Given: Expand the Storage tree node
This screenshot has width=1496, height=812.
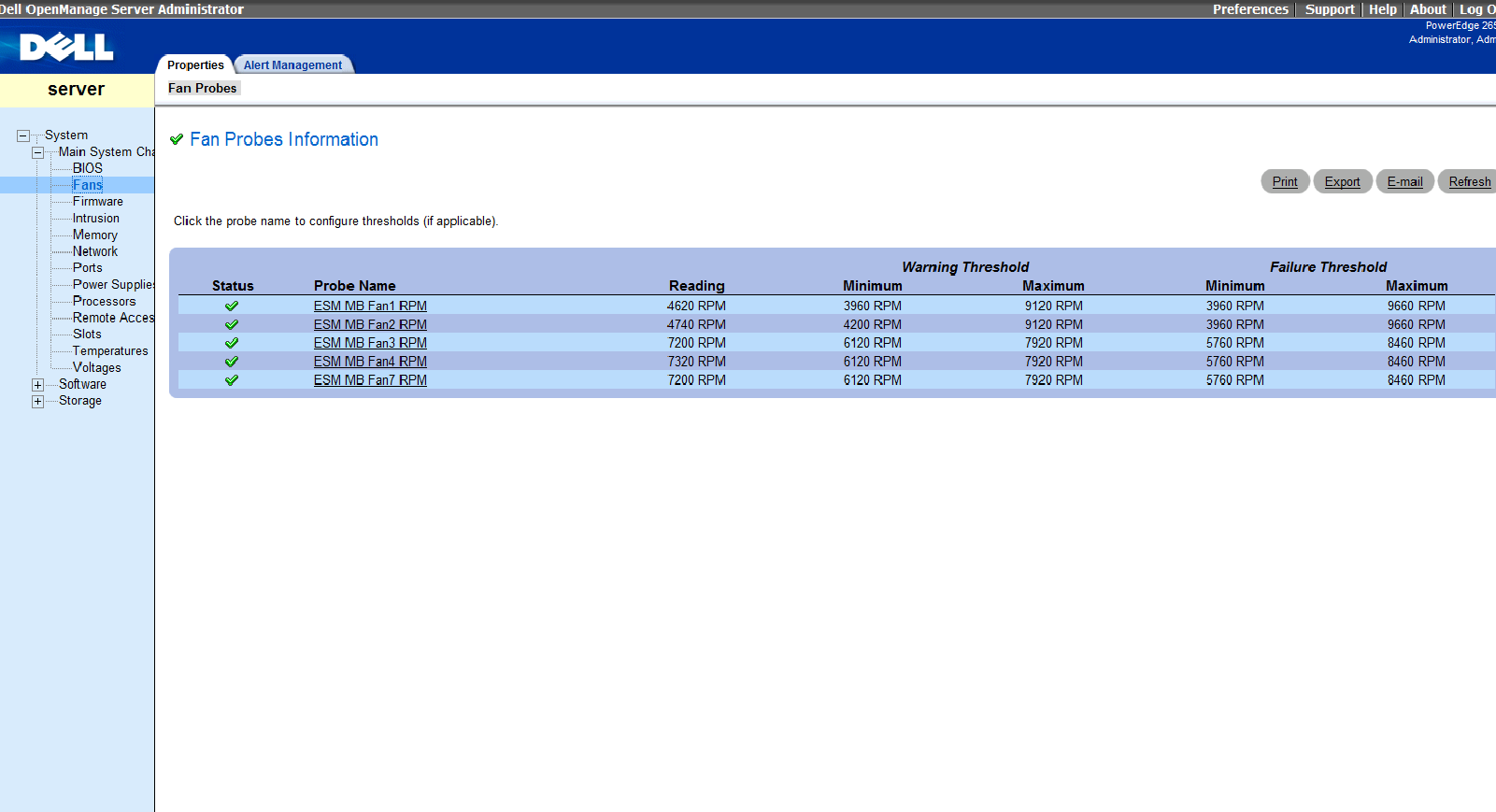Looking at the screenshot, I should (37, 402).
